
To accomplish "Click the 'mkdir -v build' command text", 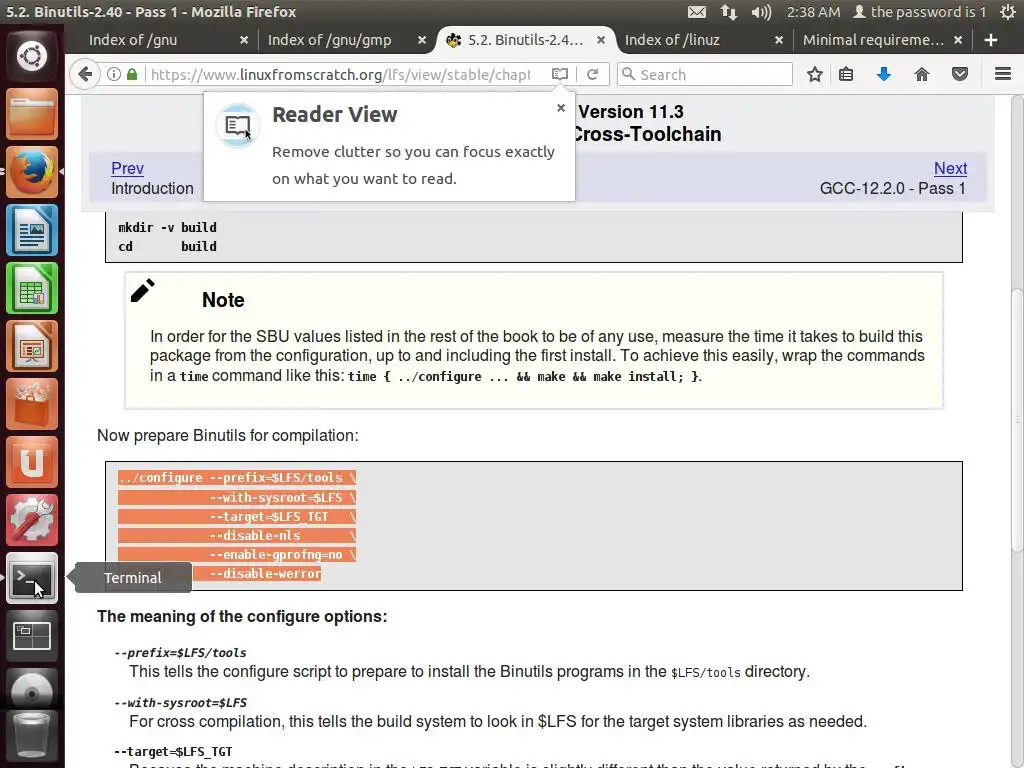I will click(x=167, y=227).
